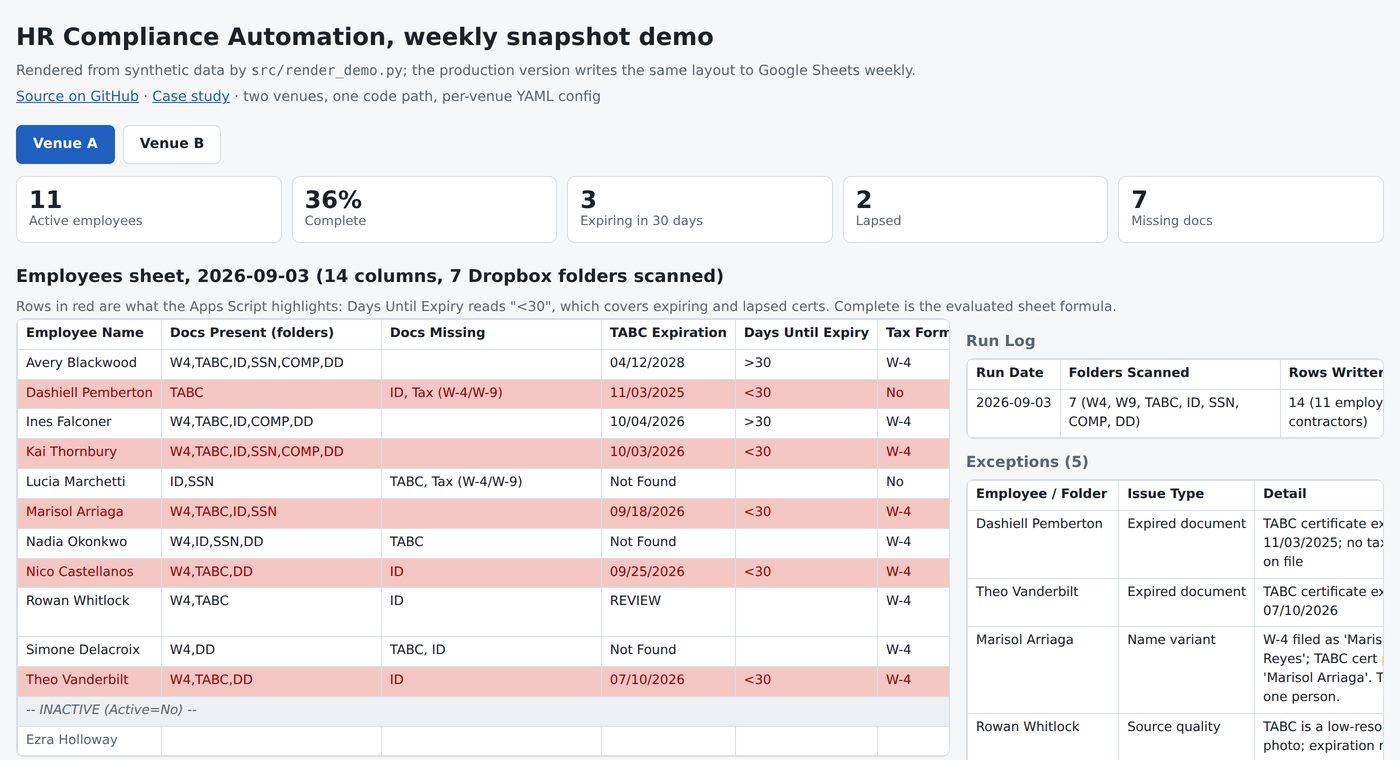This screenshot has width=1400, height=760.
Task: Click the Docs Present (folders) column header
Action: [271, 334]
